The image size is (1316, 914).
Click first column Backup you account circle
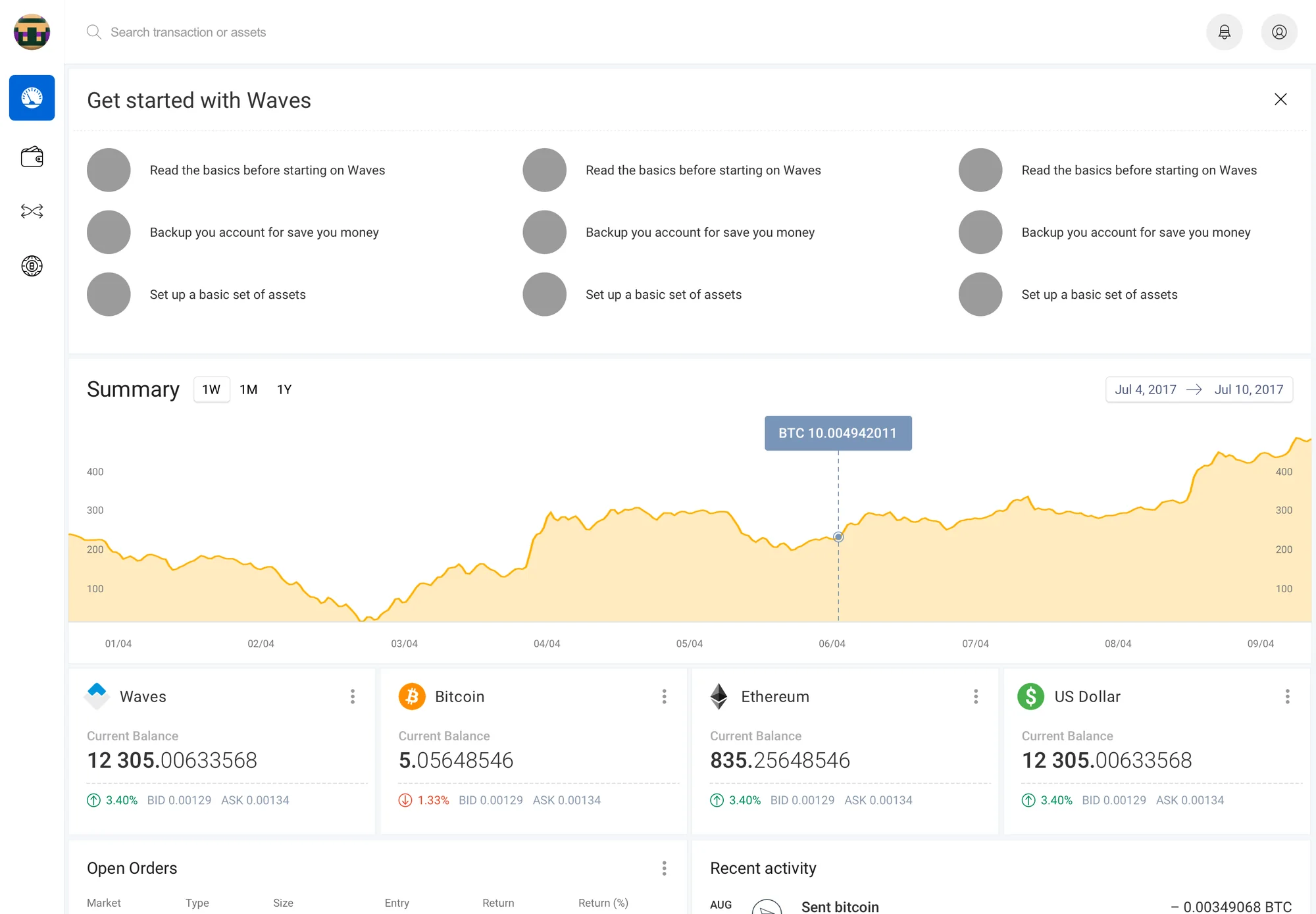point(109,232)
